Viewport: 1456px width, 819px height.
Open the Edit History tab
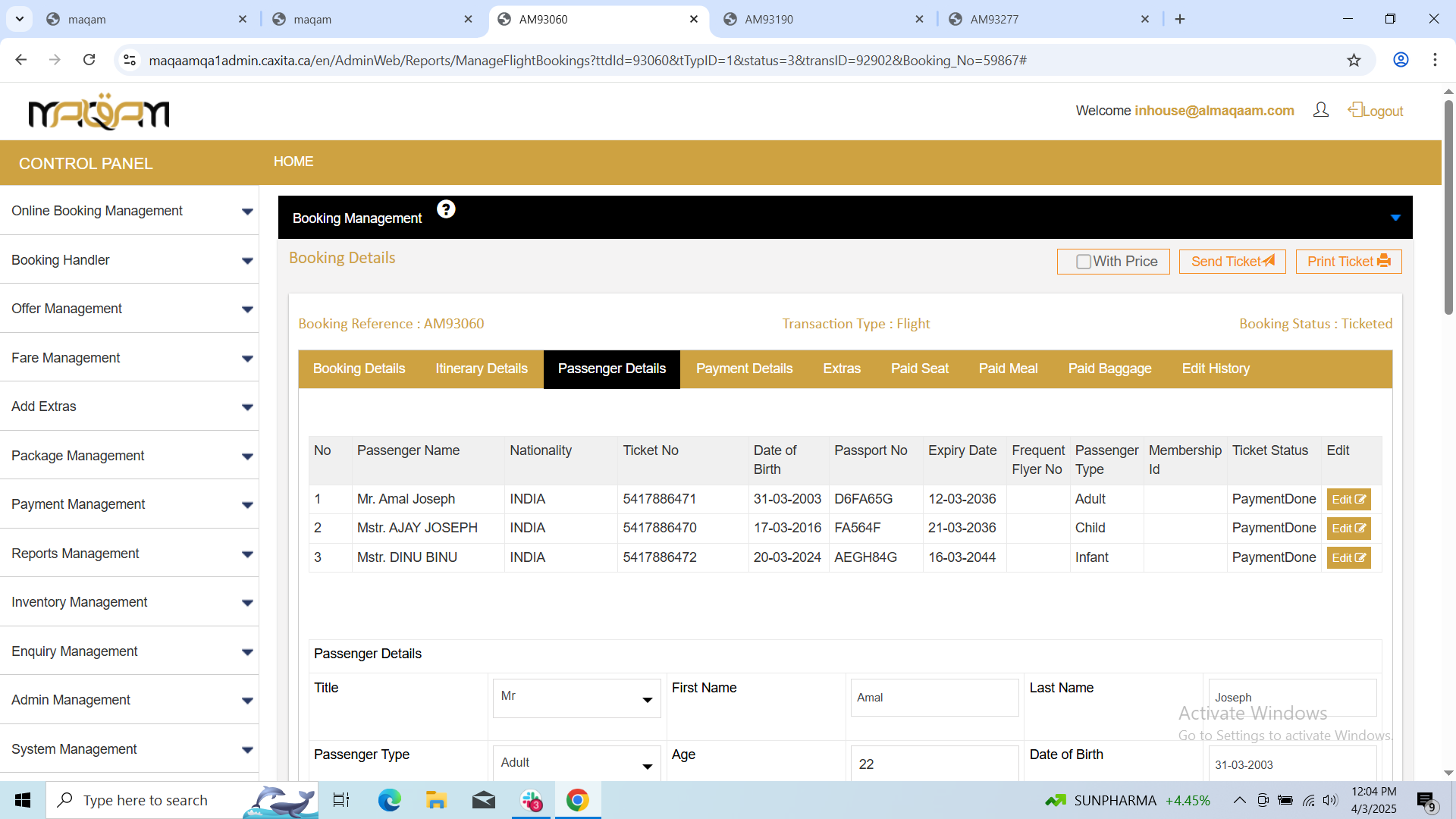(1215, 369)
